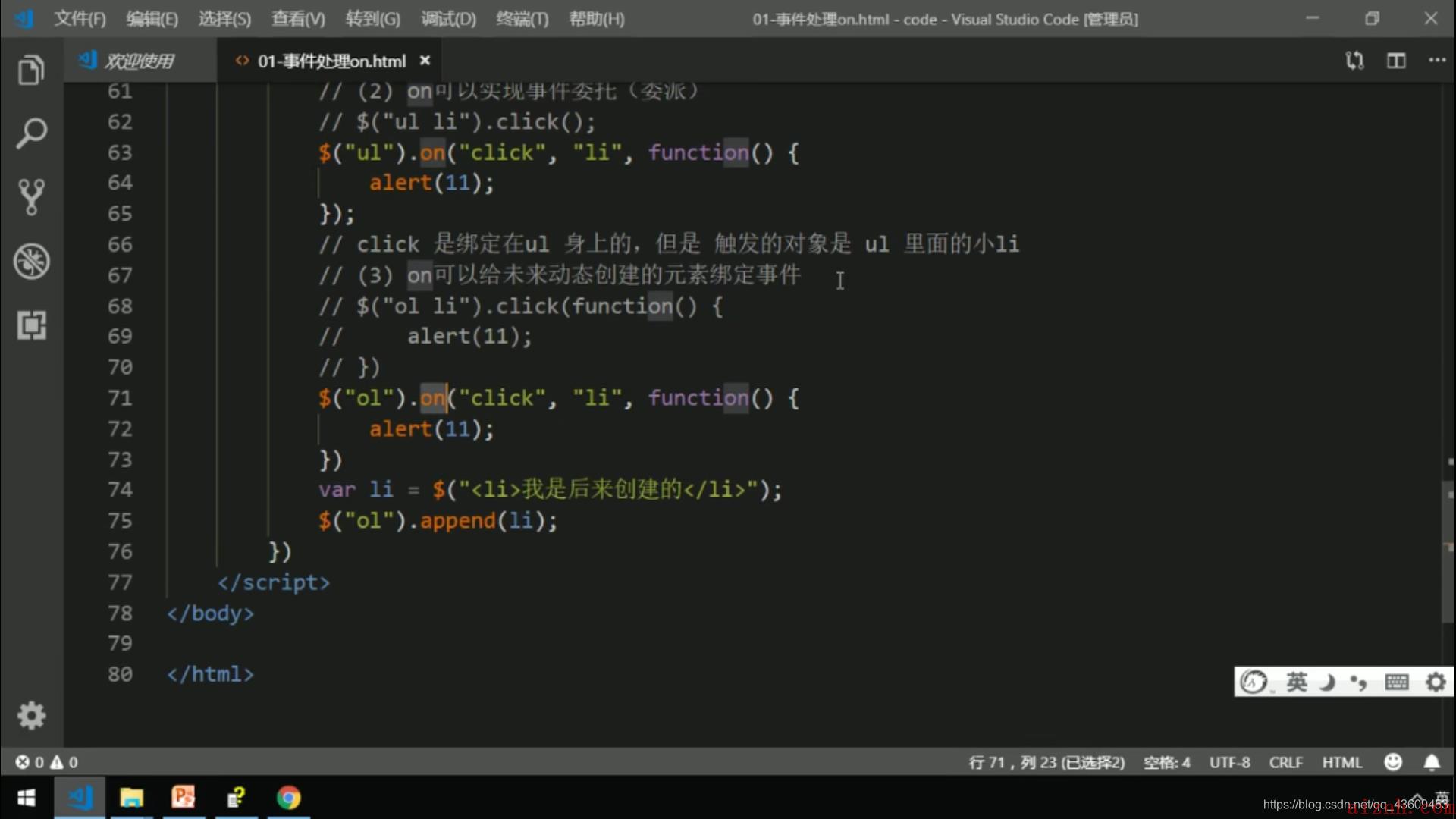Click the </script> closing tag on line 77
The image size is (1456, 819).
(273, 582)
